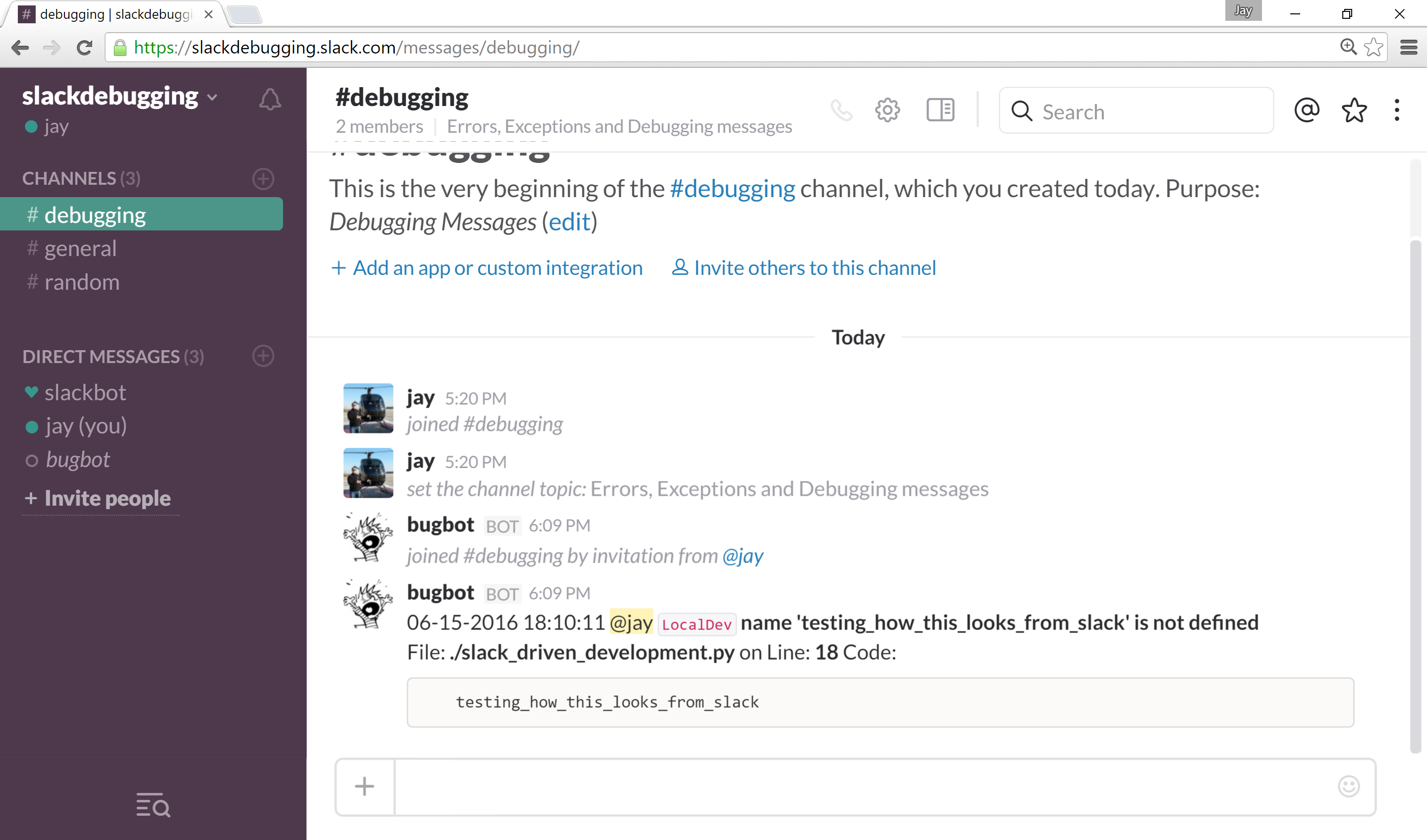This screenshot has height=840, width=1427.
Task: Click the star/bookmark icon in header
Action: click(x=1355, y=110)
